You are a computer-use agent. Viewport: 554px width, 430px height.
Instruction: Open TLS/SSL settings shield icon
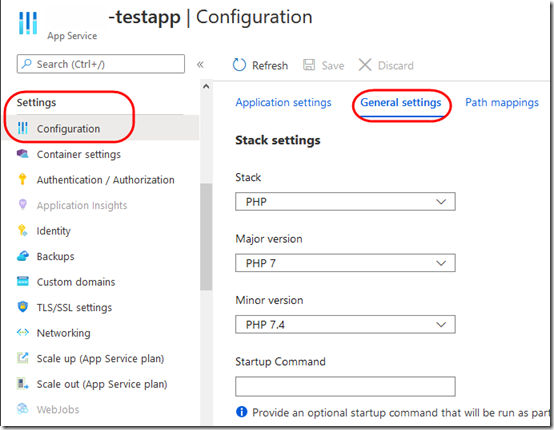23,307
